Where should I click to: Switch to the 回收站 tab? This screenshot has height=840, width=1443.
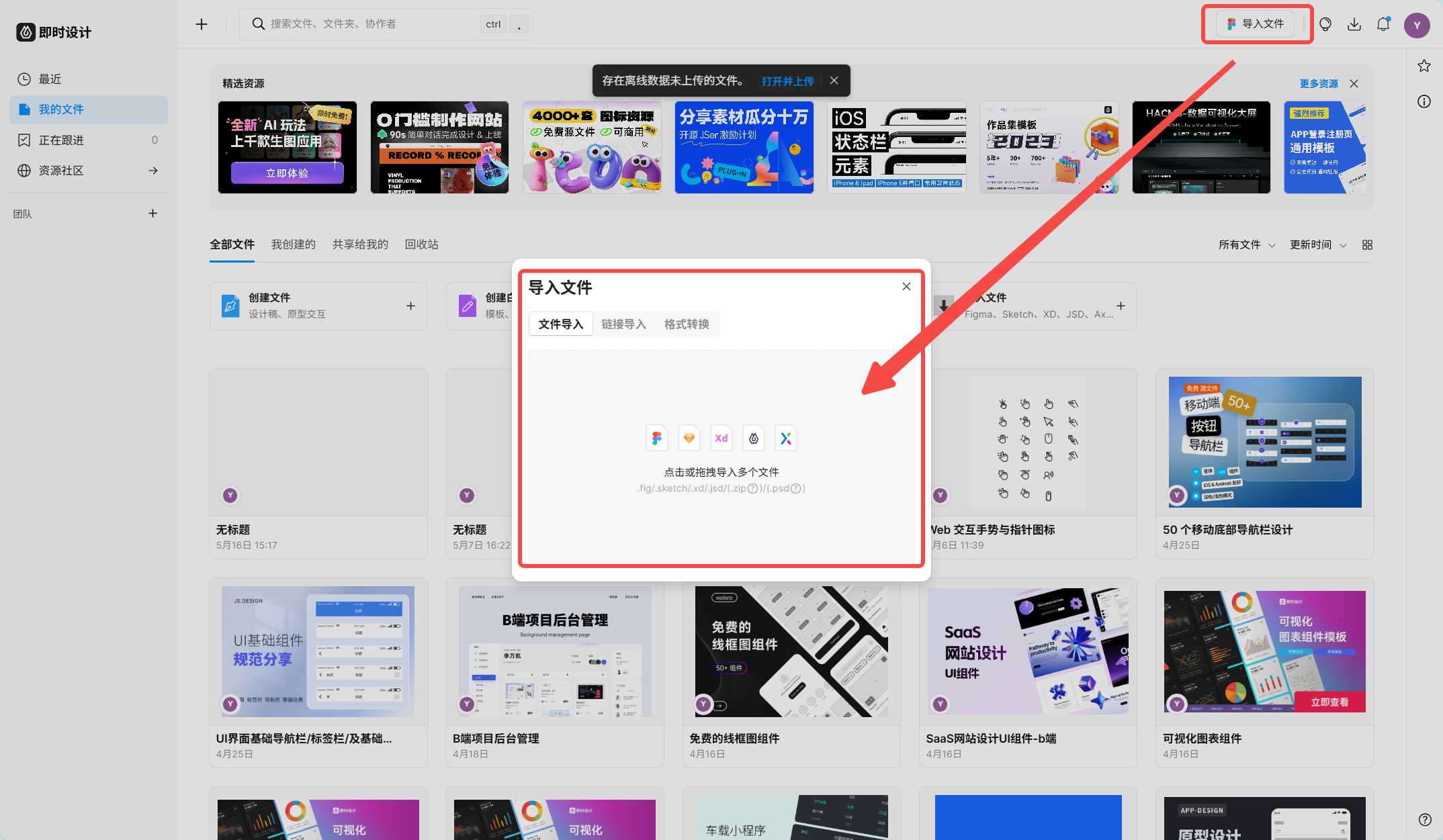(422, 244)
